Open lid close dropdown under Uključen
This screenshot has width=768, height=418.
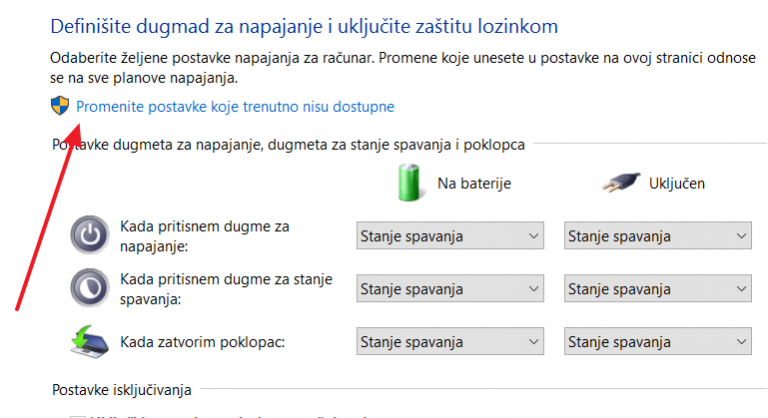click(658, 342)
